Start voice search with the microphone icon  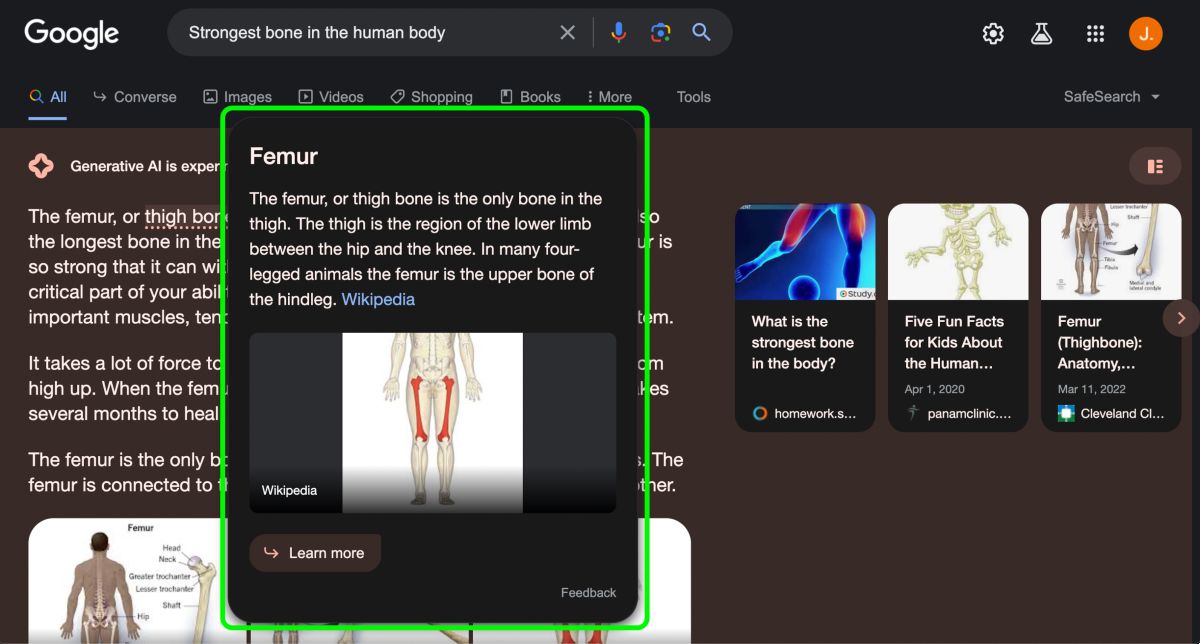click(x=619, y=32)
